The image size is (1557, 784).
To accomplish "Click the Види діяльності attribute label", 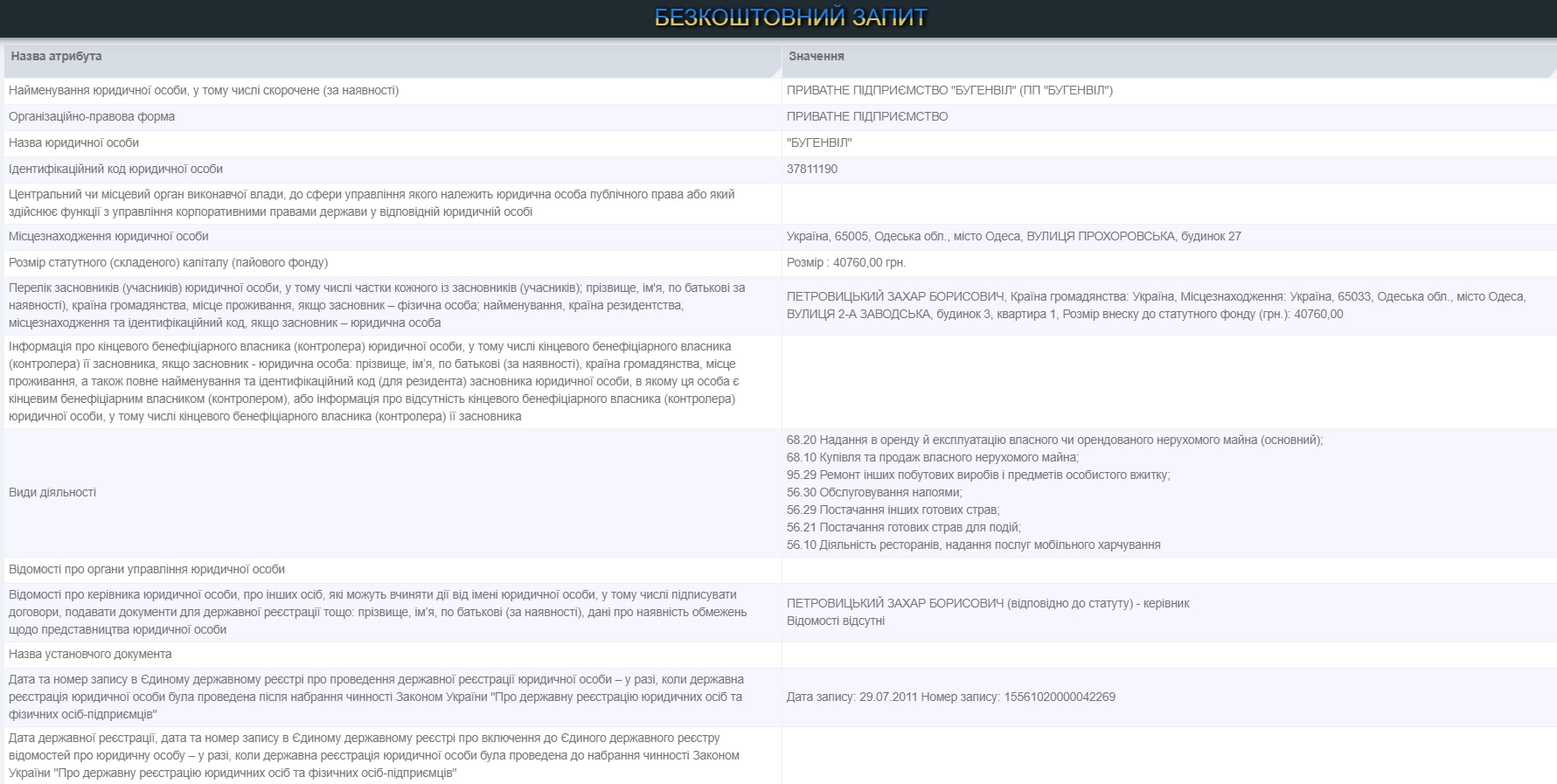I will [52, 492].
